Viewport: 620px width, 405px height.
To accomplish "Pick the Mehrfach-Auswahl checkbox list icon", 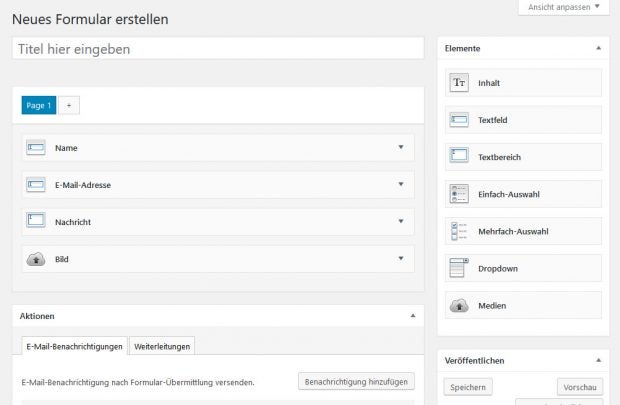I will point(459,231).
